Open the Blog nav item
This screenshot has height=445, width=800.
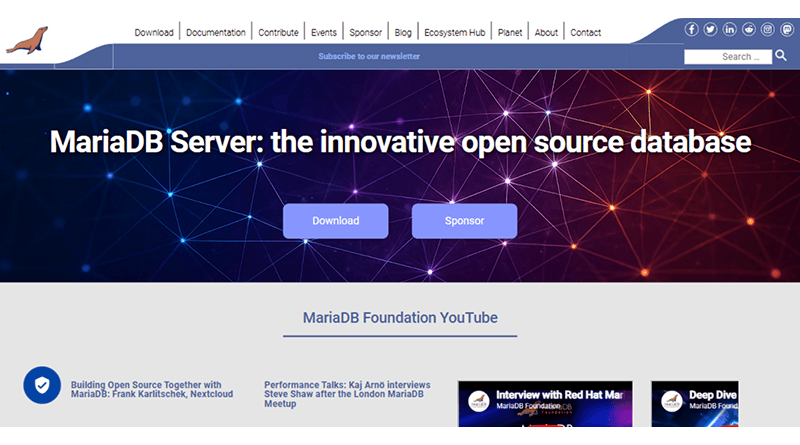click(x=403, y=33)
